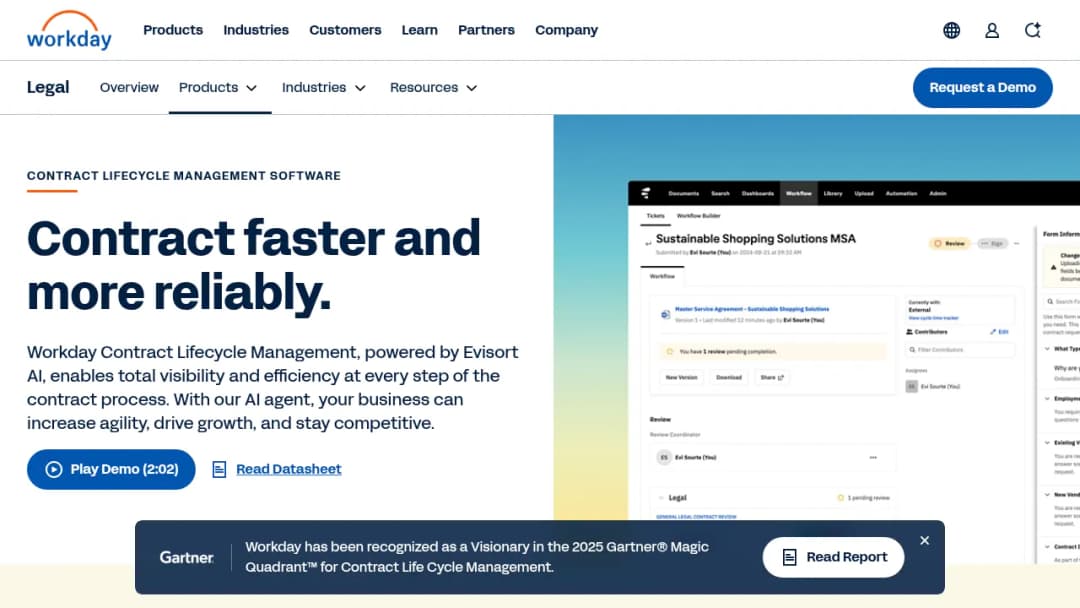This screenshot has height=608, width=1080.
Task: Expand Legal Products dropdown
Action: tap(218, 87)
